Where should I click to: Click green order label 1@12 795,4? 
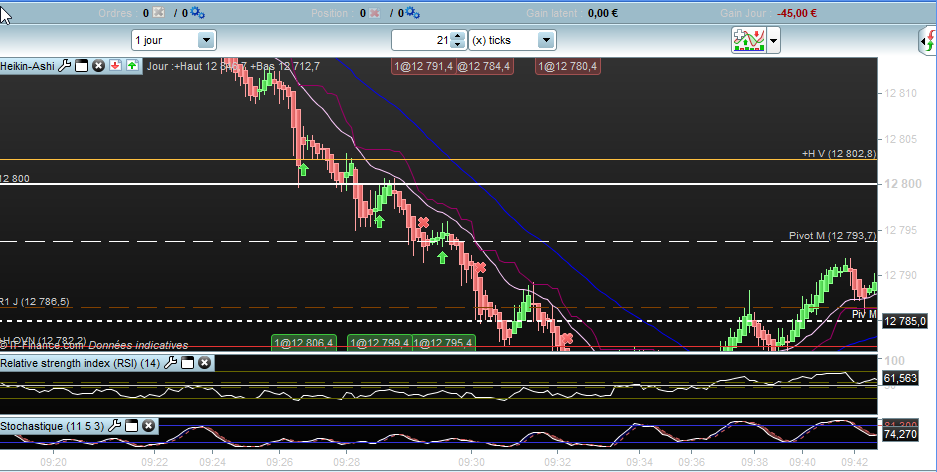pos(443,342)
